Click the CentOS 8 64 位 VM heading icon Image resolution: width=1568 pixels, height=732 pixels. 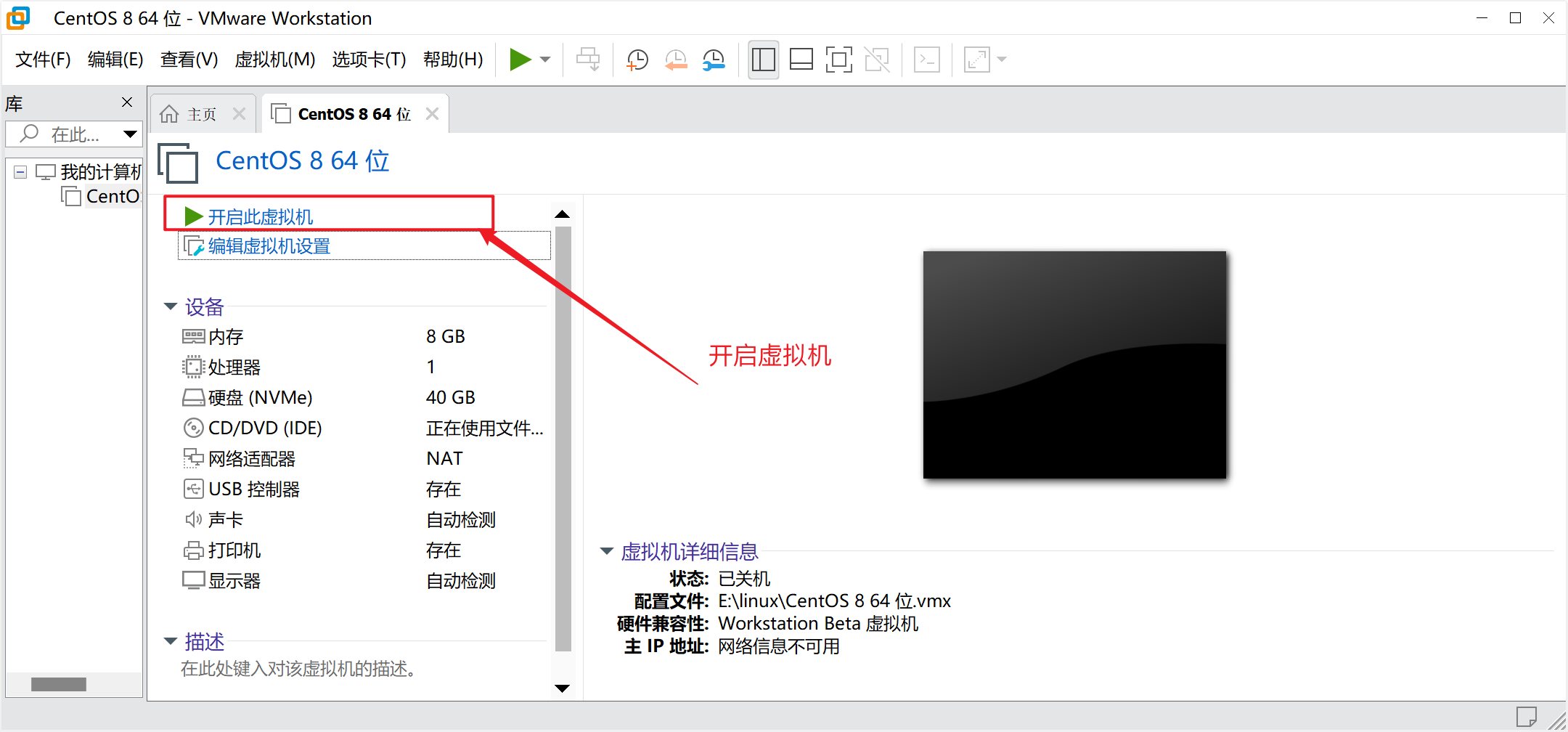(179, 163)
